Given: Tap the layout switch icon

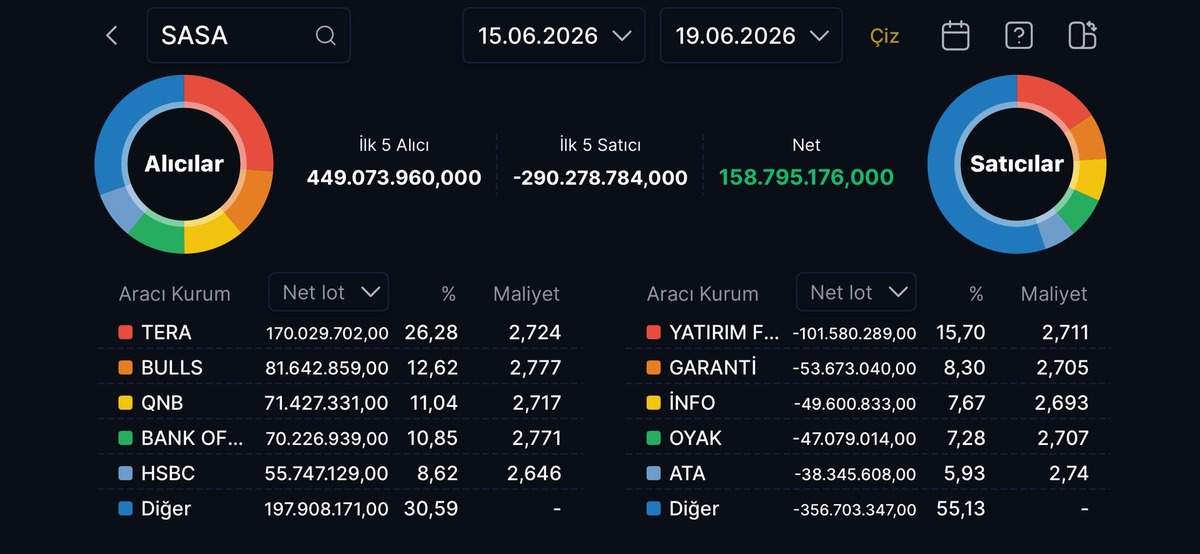Looking at the screenshot, I should pos(1082,36).
